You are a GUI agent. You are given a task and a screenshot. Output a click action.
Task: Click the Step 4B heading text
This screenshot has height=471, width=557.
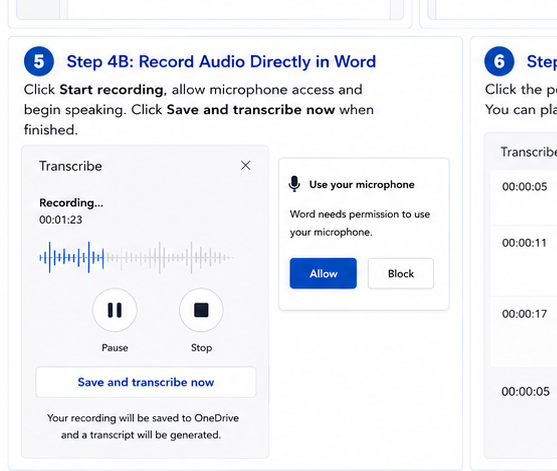(x=221, y=61)
